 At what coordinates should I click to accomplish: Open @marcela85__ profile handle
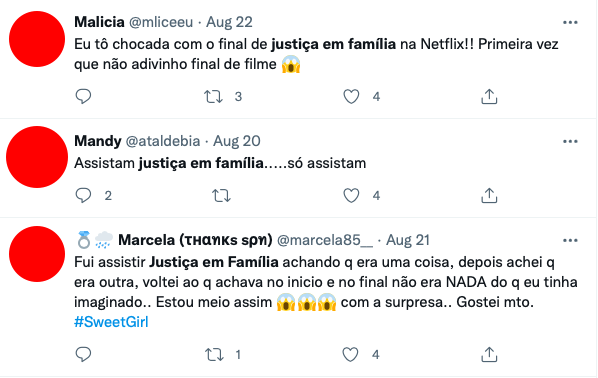tap(325, 240)
